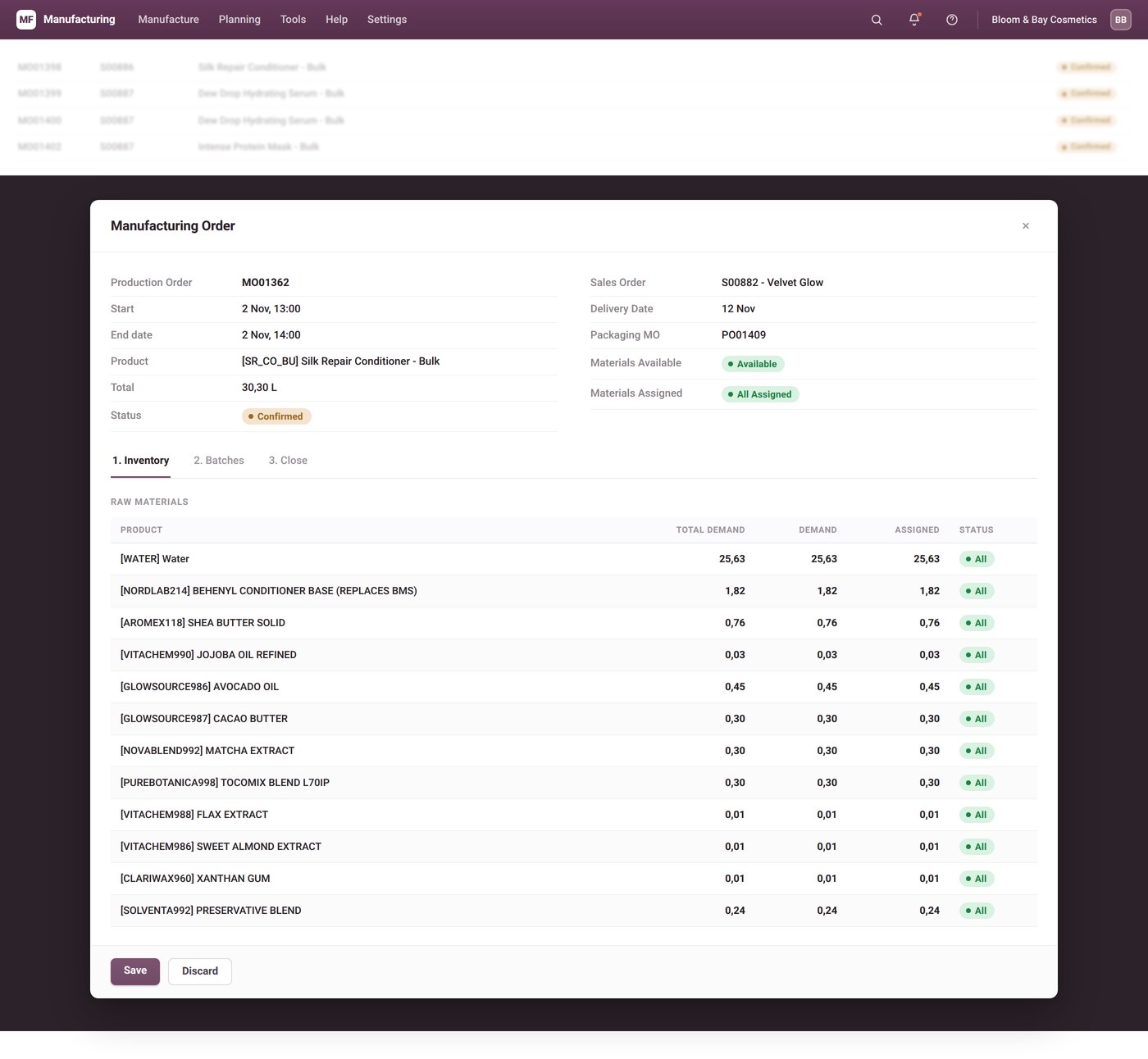The height and width of the screenshot is (1059, 1148).
Task: Select the SWEET ALMOND EXTRACT row
Action: 574,847
